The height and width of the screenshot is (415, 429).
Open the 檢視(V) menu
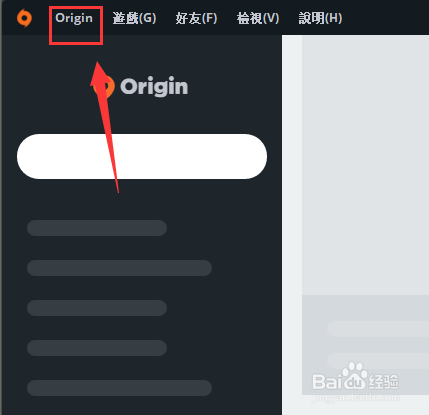point(258,18)
